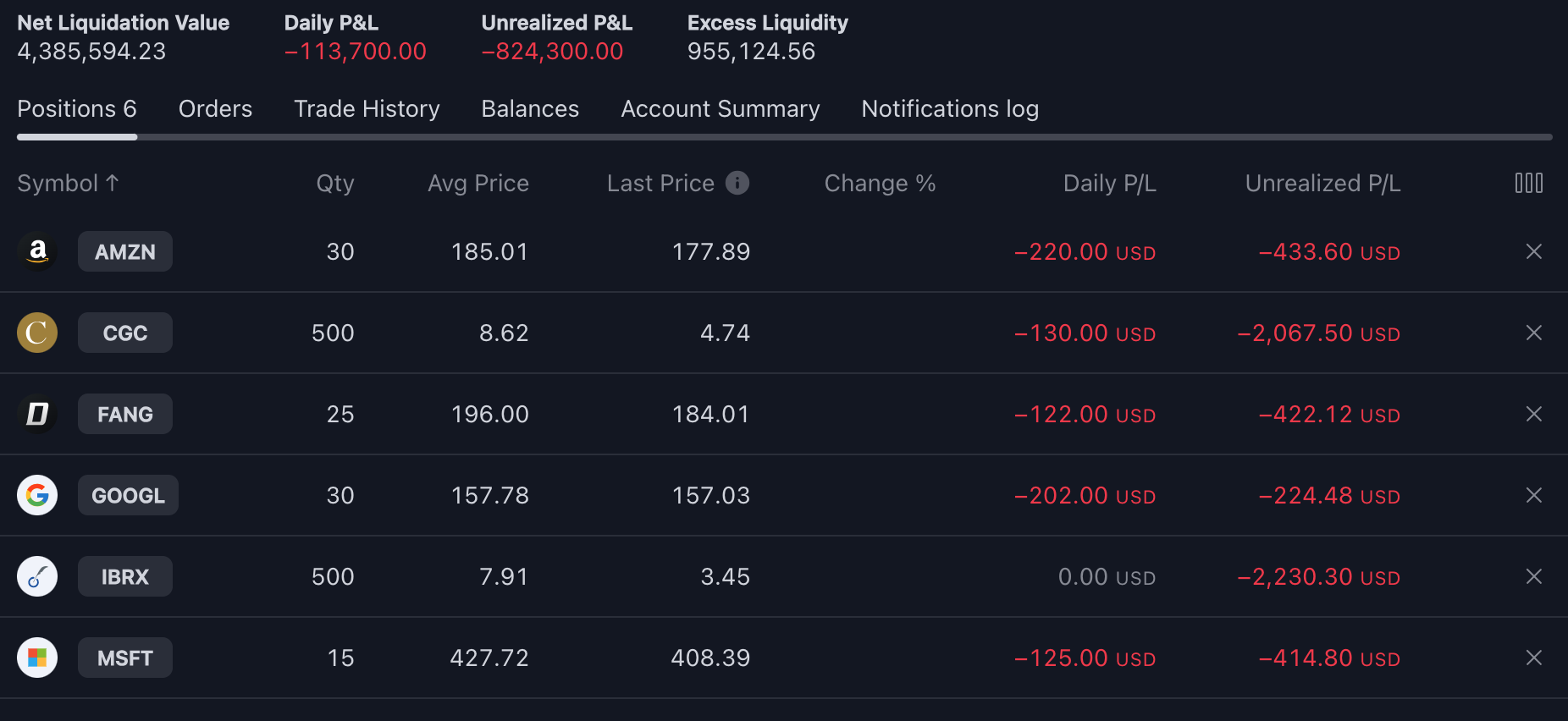Open the Notifications log tab

pyautogui.click(x=950, y=109)
